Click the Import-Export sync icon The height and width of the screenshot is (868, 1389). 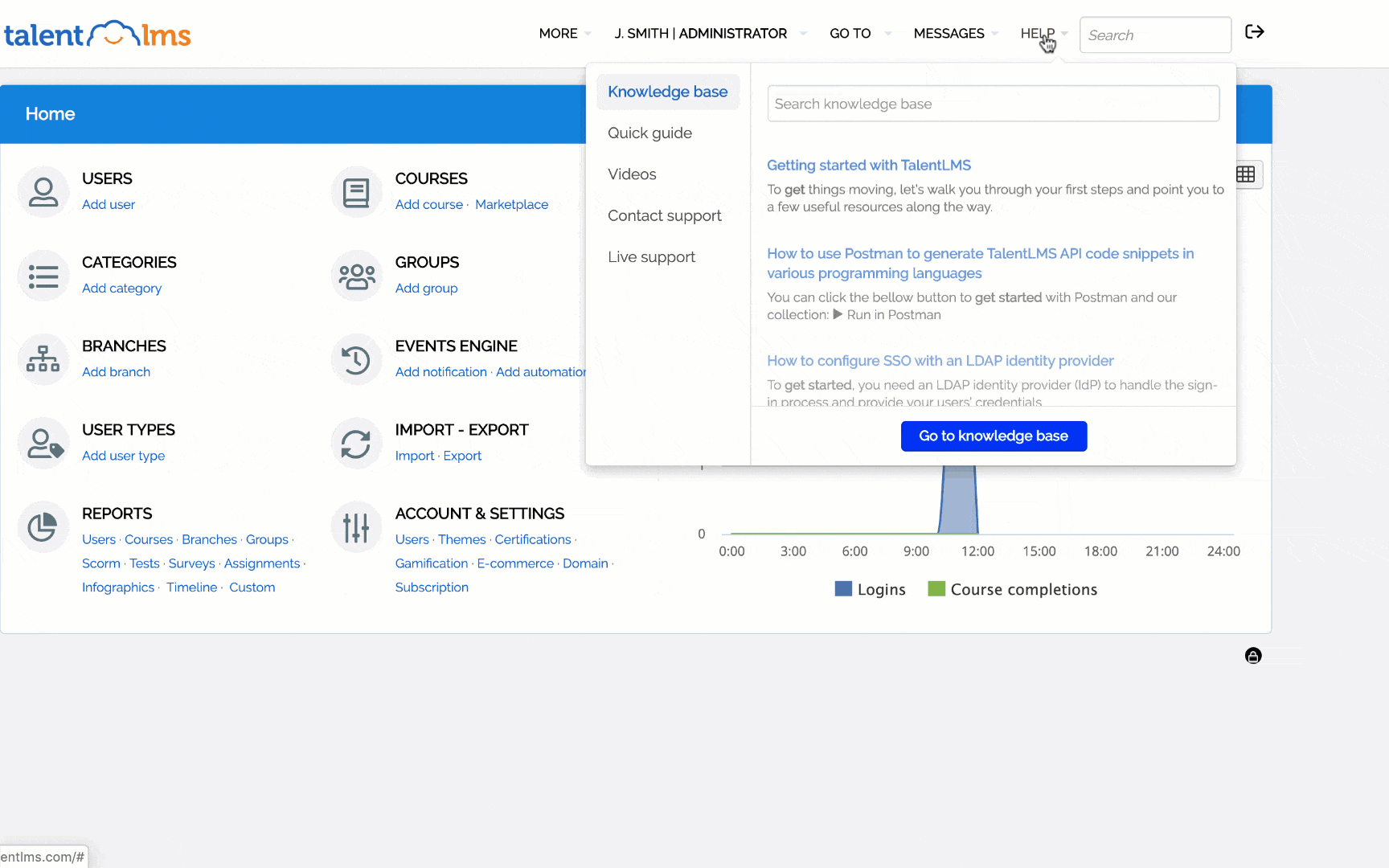[356, 443]
